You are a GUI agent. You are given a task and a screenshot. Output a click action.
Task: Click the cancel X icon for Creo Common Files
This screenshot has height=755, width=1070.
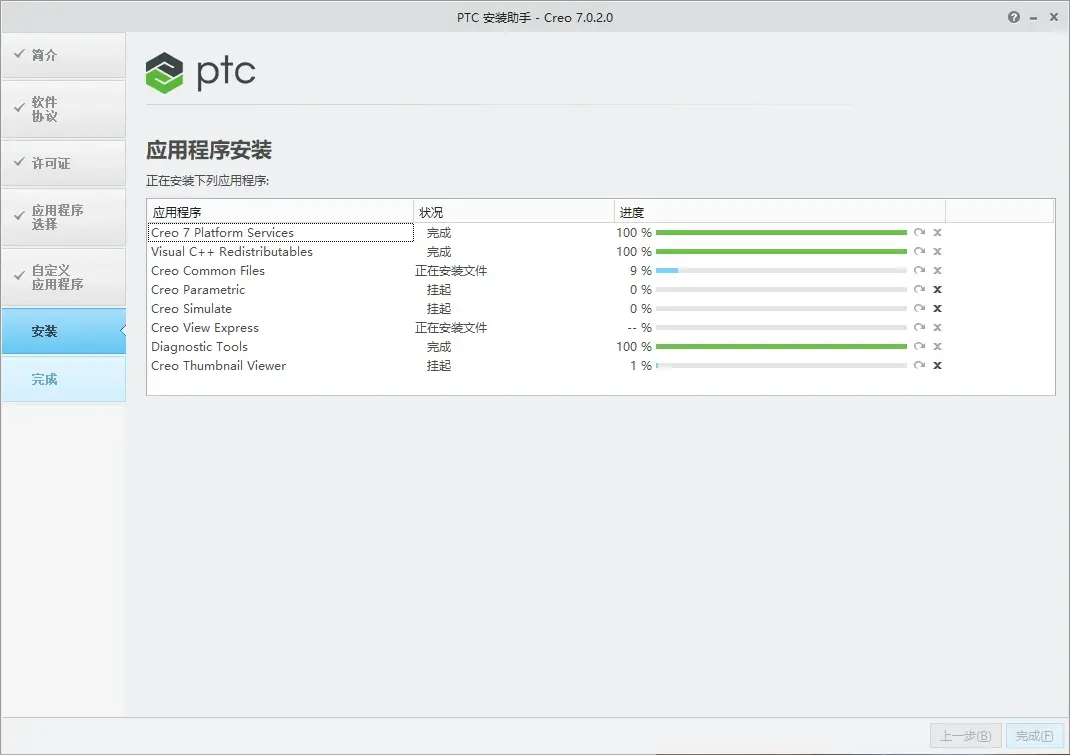937,270
